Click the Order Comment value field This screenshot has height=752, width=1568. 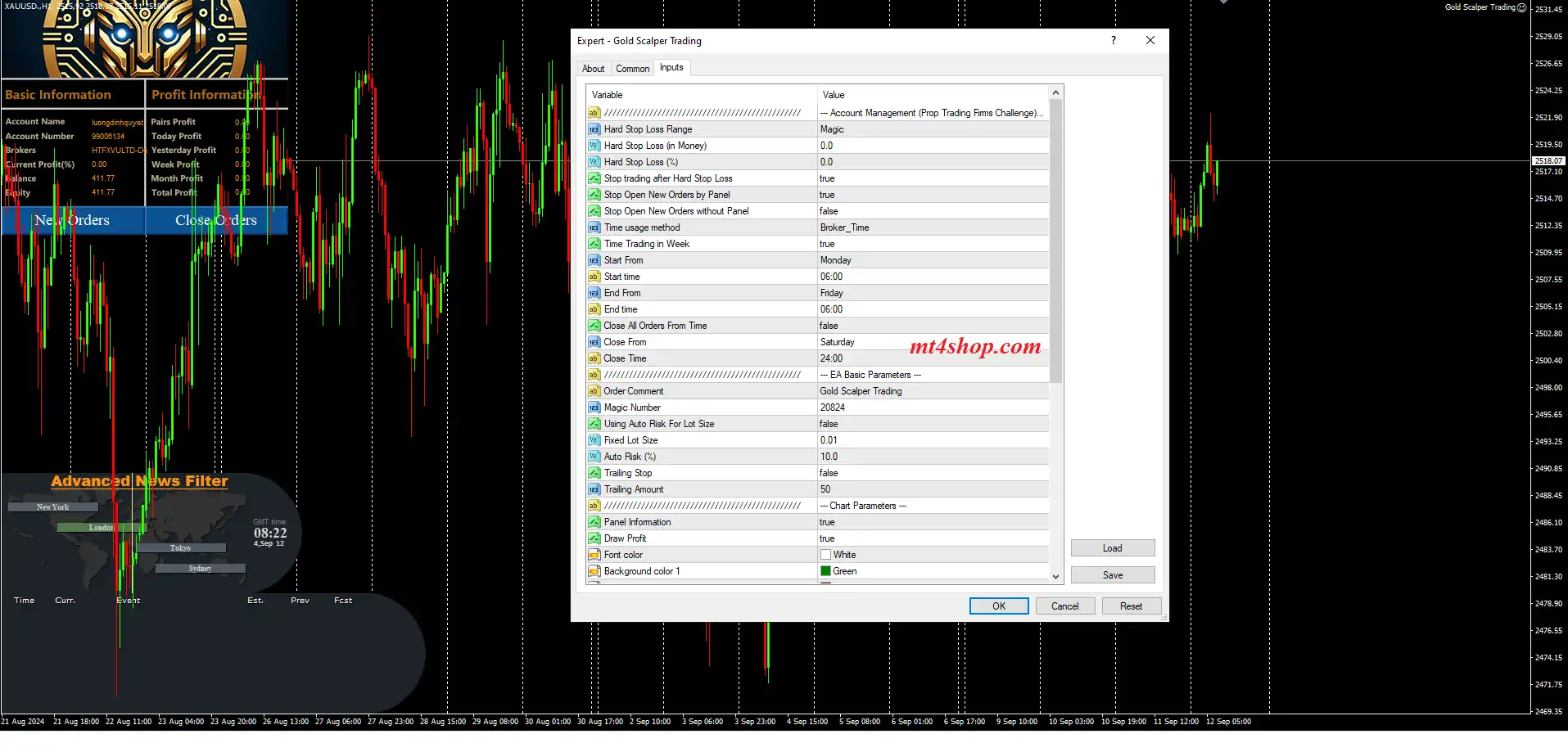(933, 391)
